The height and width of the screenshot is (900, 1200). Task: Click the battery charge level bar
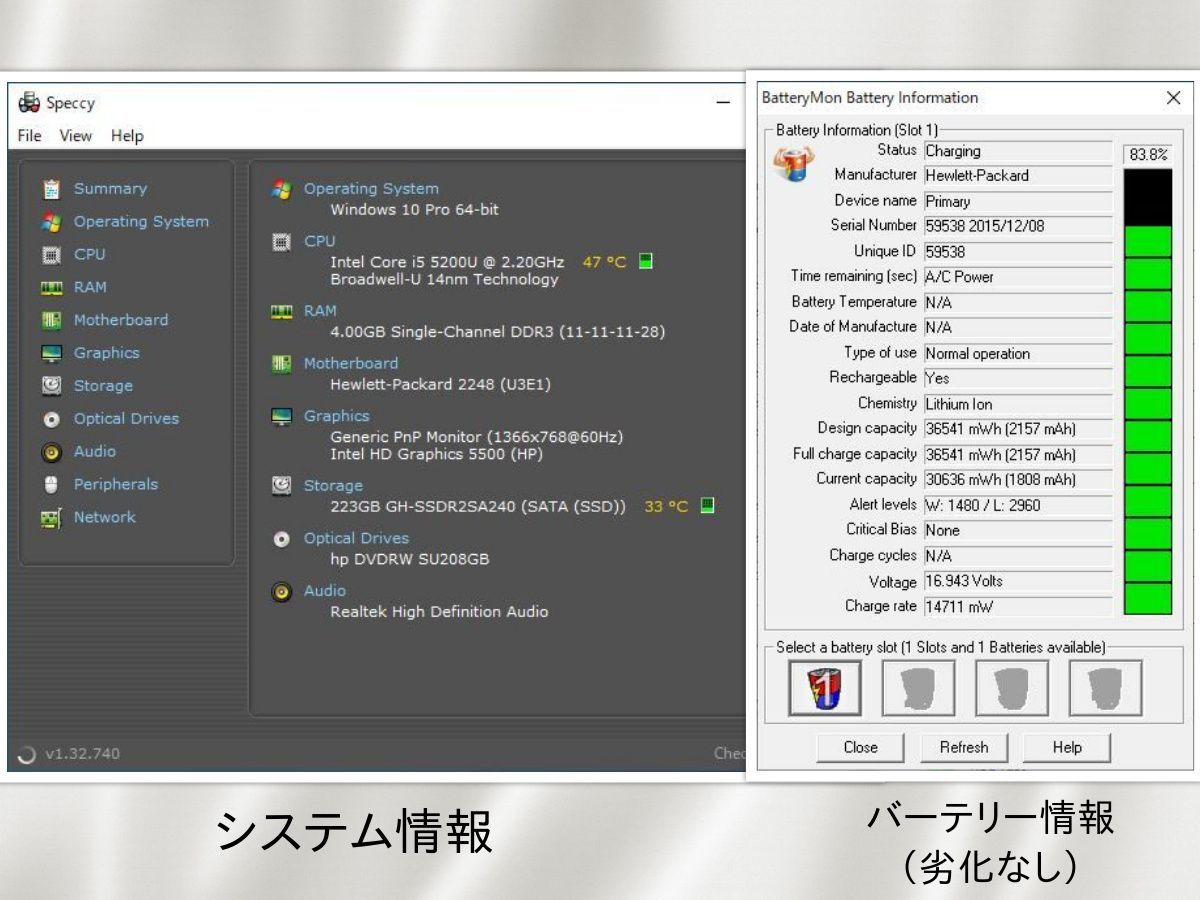tap(1148, 391)
